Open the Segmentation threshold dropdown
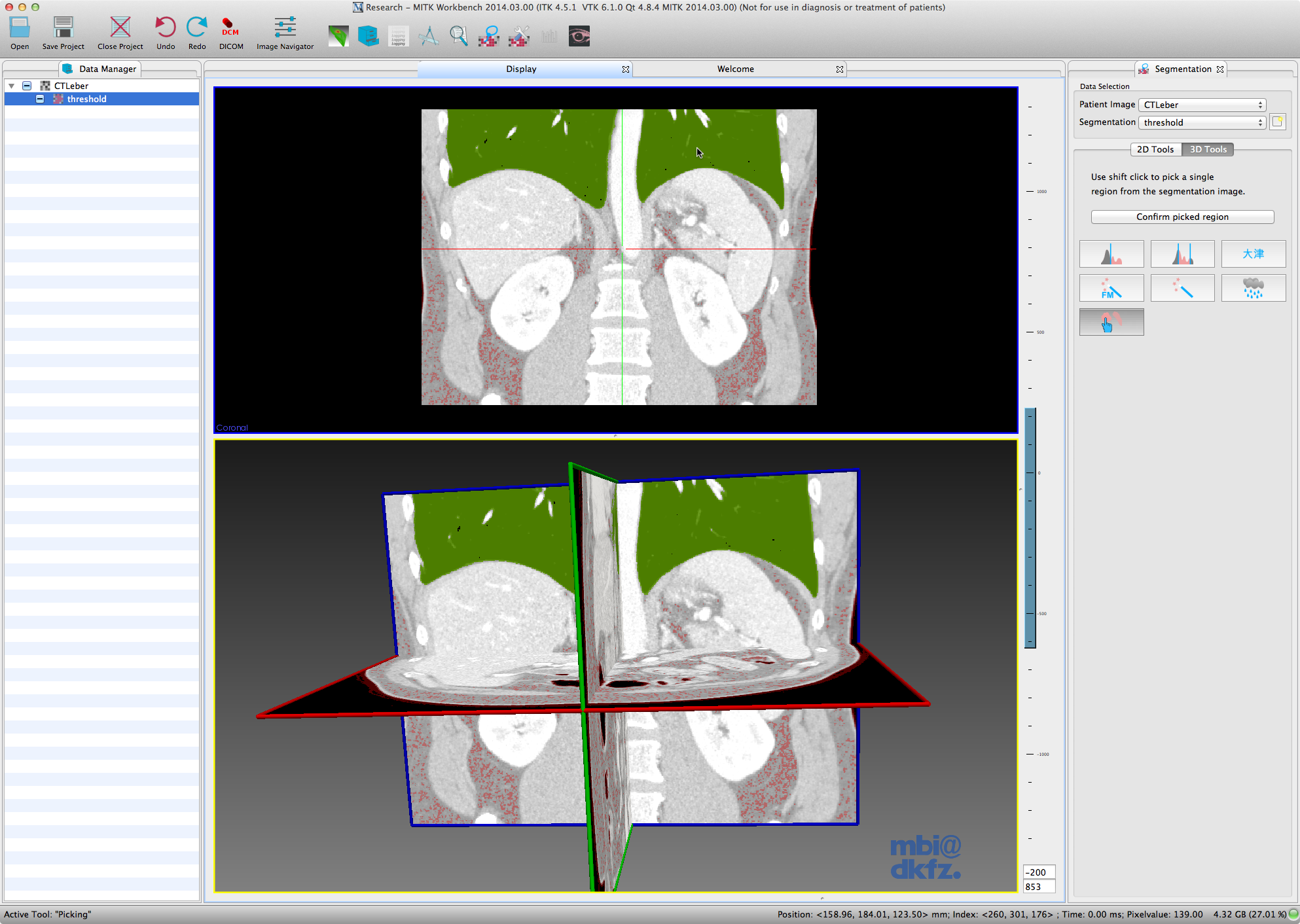 [x=1202, y=122]
